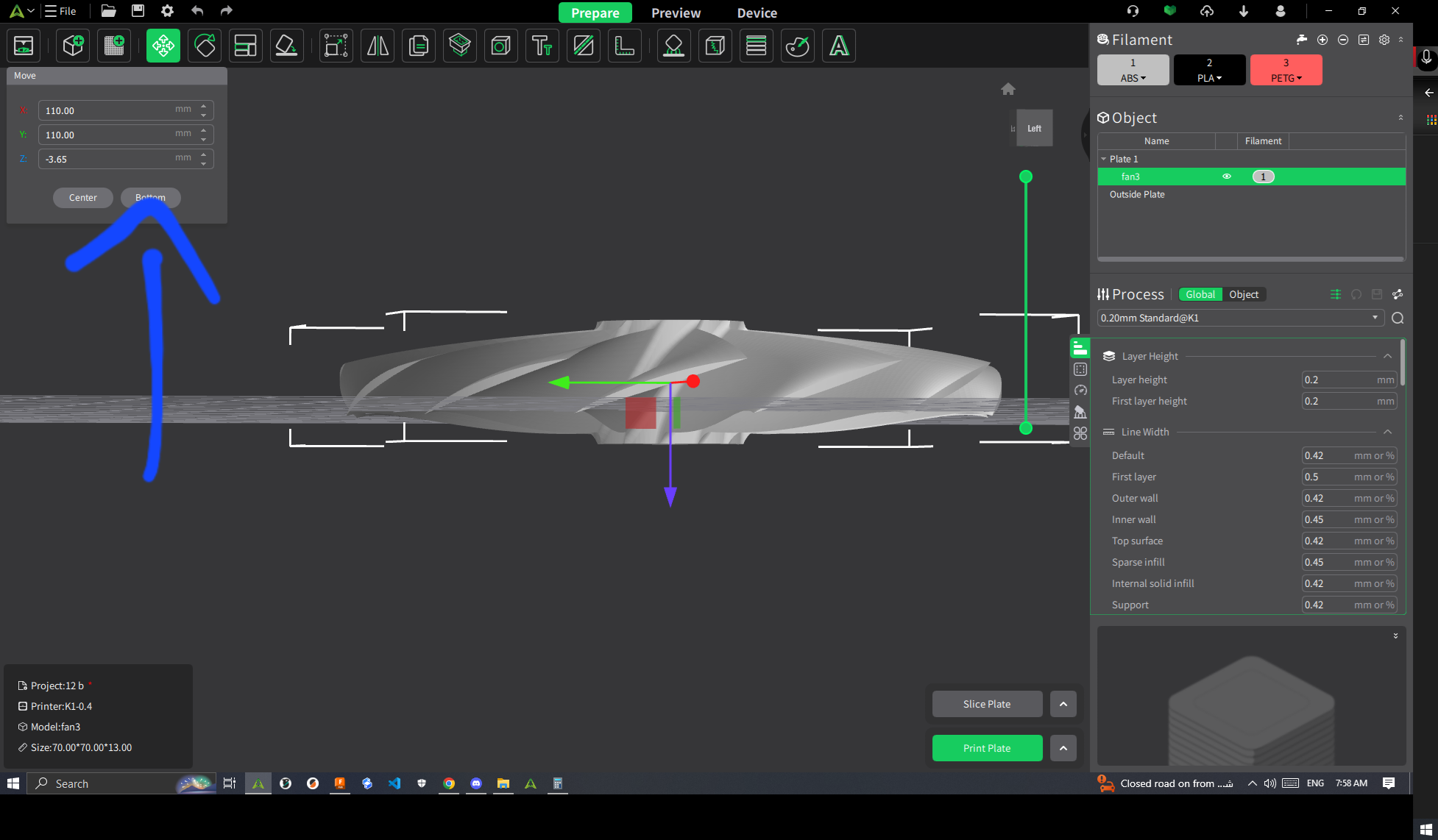Click the Print Plate button
The width and height of the screenshot is (1438, 840).
pyautogui.click(x=987, y=748)
